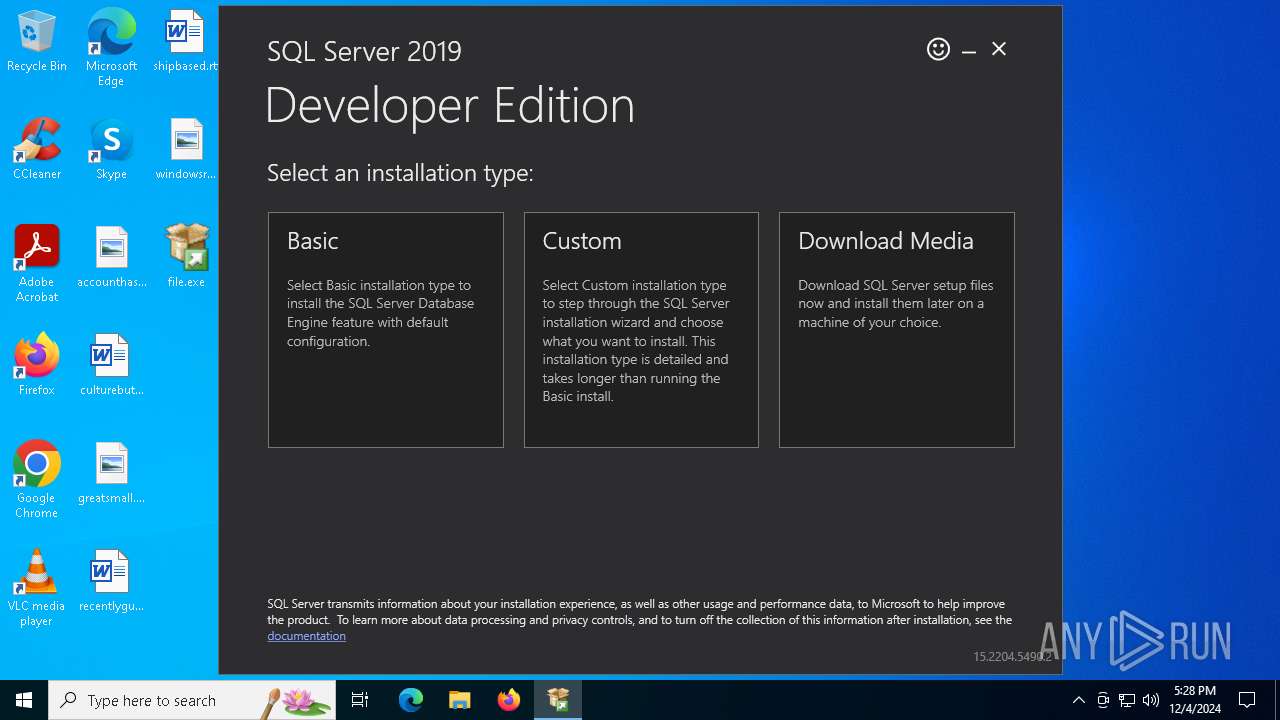This screenshot has height=720, width=1280.
Task: Select the Google Chrome desktop shortcut
Action: [37, 480]
